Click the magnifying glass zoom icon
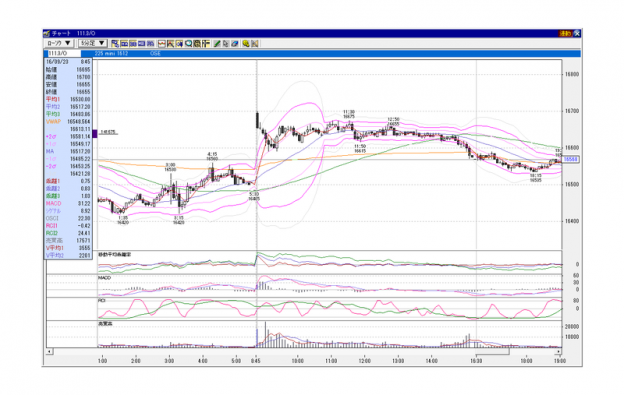This screenshot has width=624, height=395. point(189,43)
